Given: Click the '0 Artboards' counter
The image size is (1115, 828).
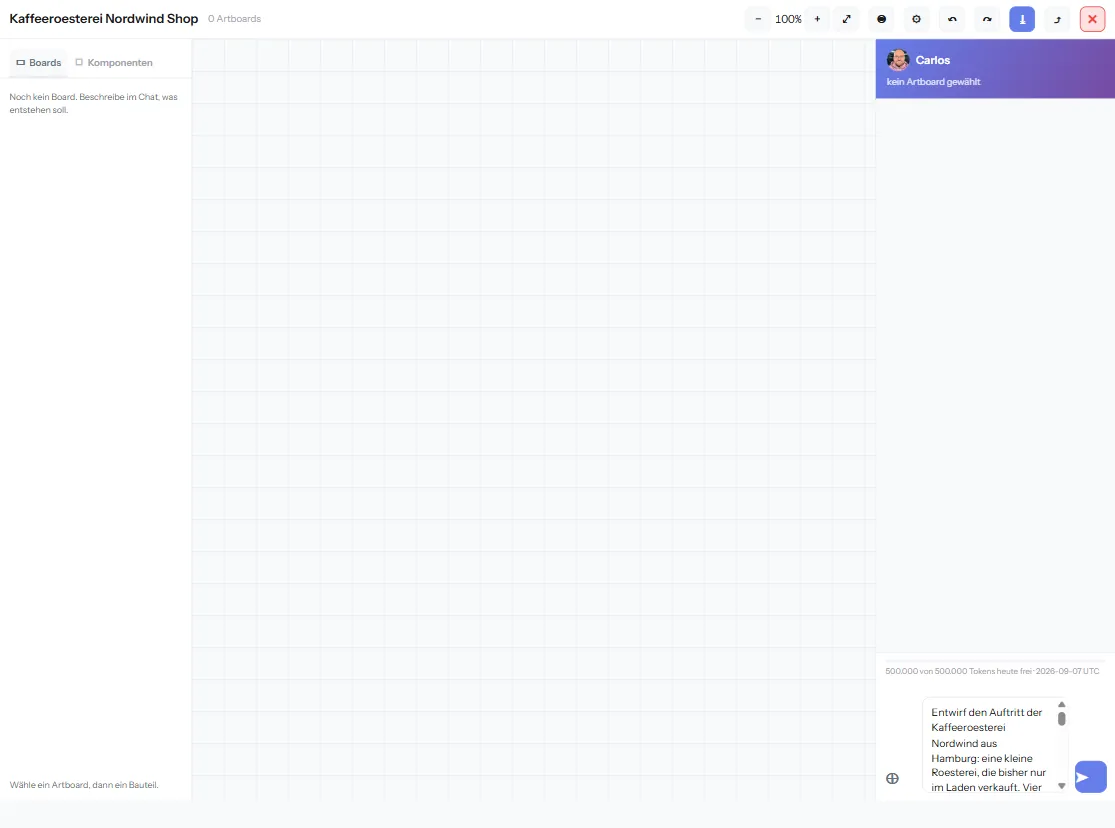Looking at the screenshot, I should click(234, 18).
